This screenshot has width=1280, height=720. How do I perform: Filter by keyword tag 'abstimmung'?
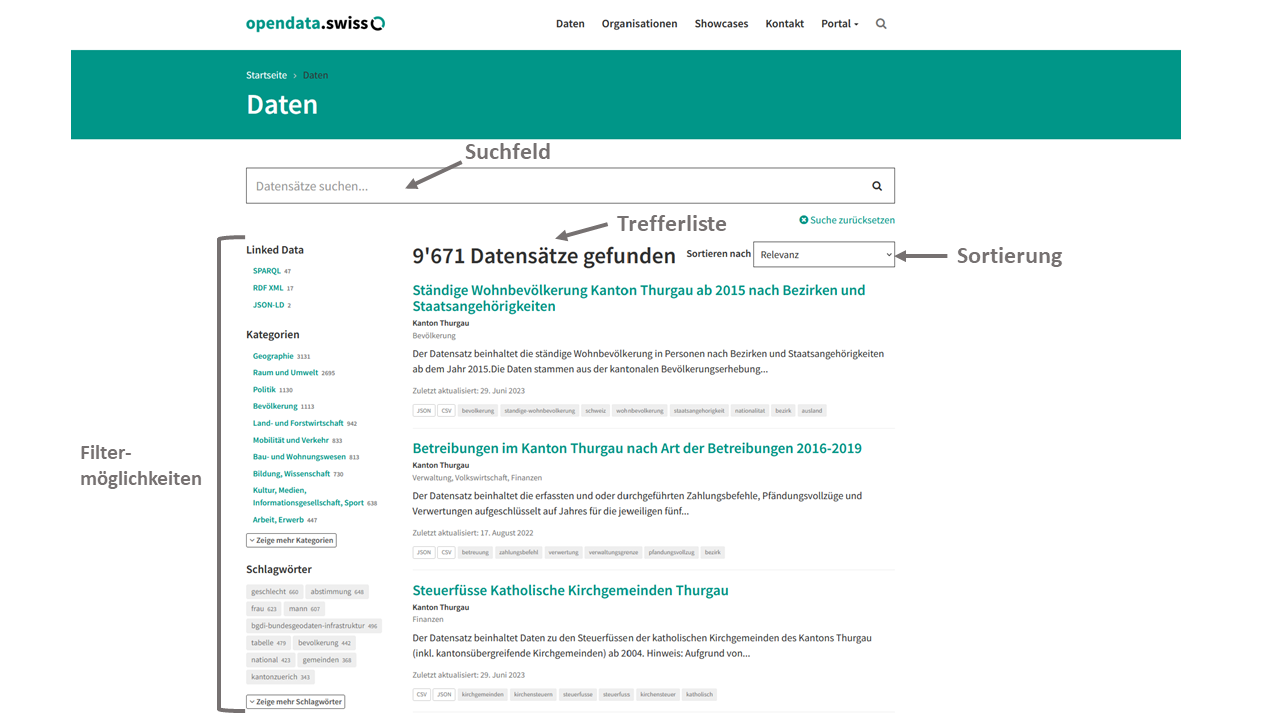(337, 592)
